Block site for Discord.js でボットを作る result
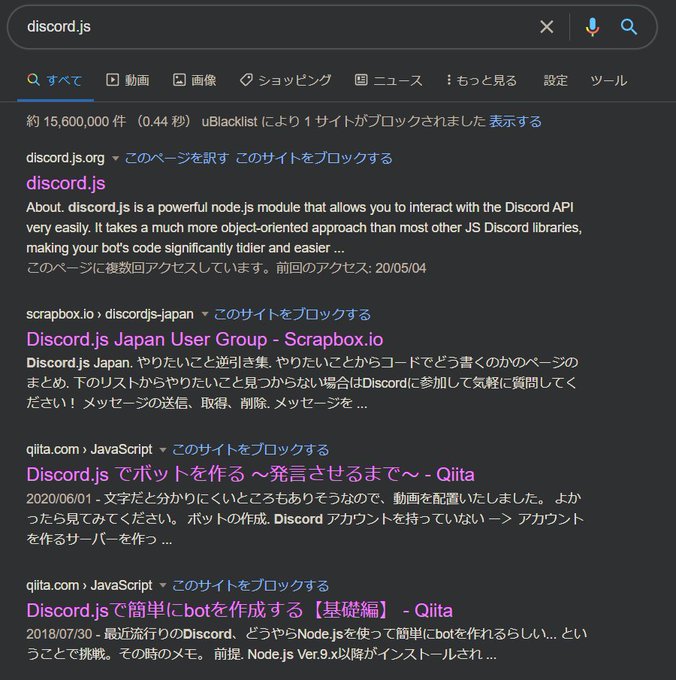 [x=251, y=450]
